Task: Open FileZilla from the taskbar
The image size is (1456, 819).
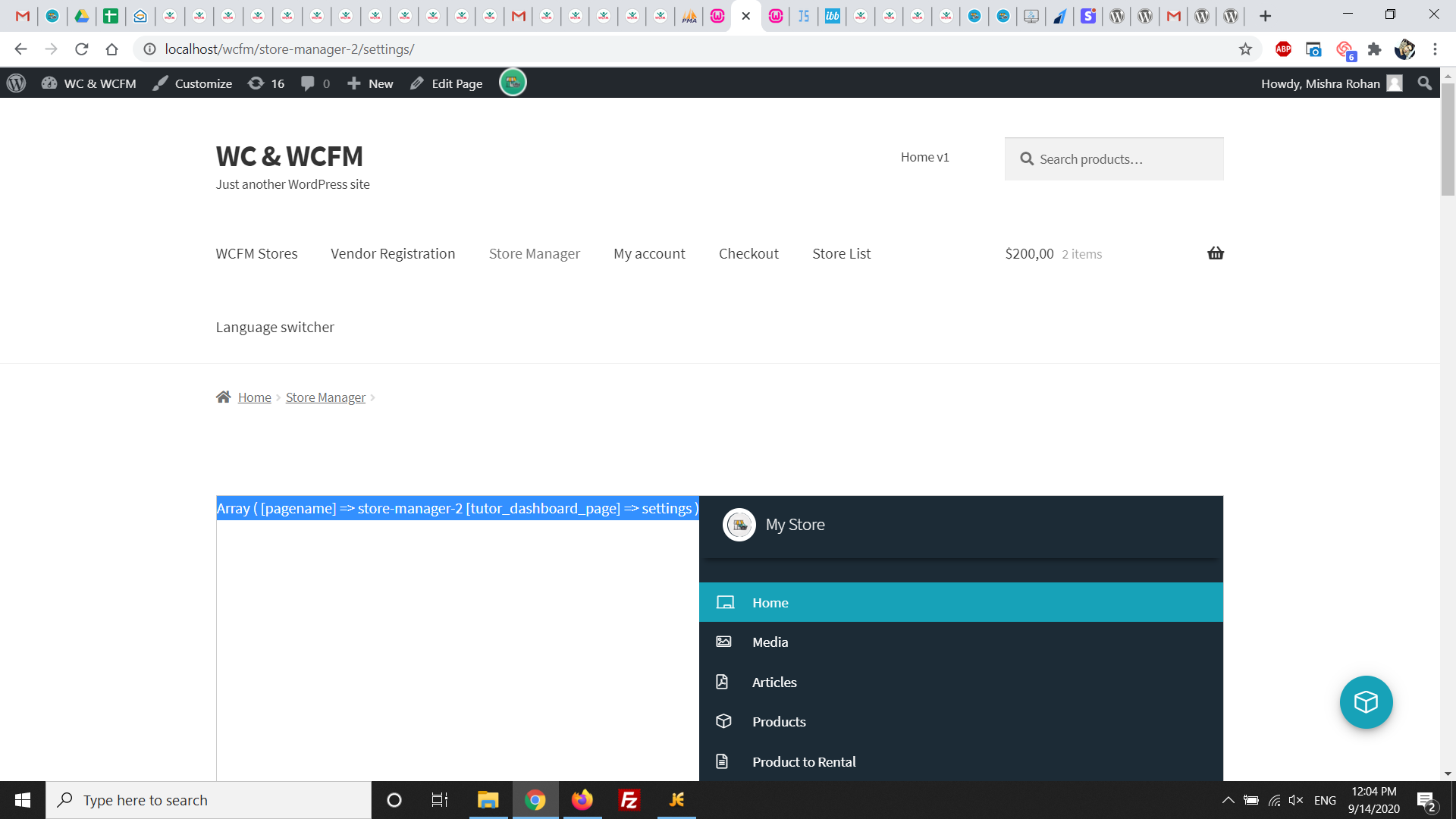Action: click(629, 800)
